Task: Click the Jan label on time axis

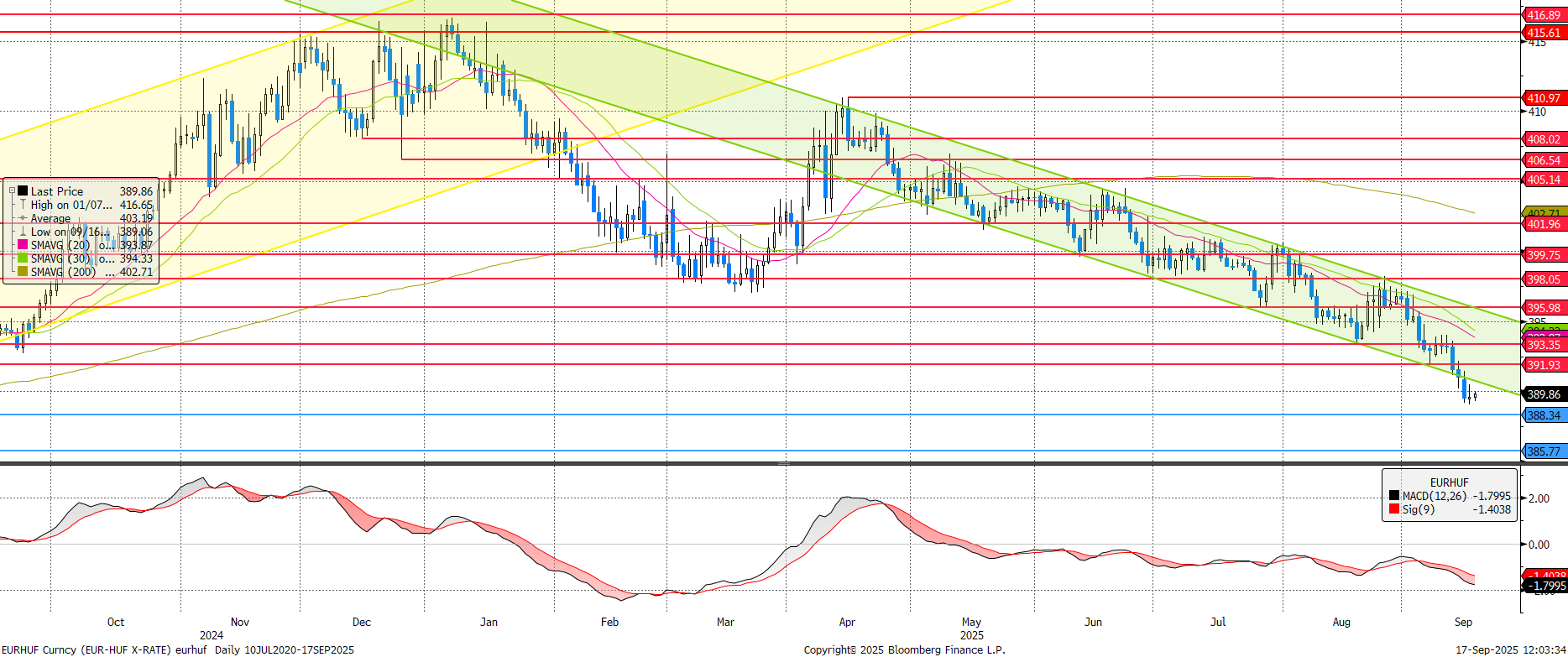Action: (x=489, y=622)
